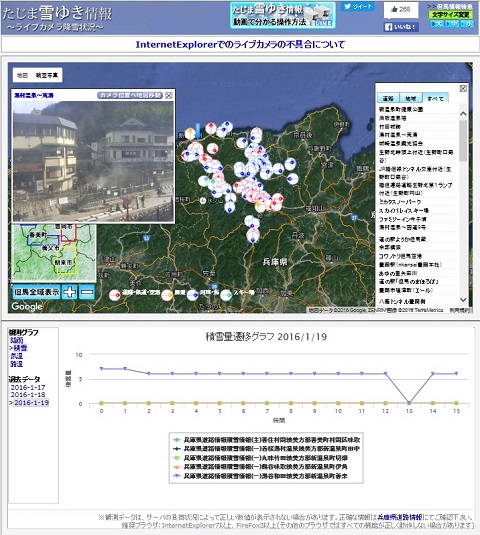Viewport: 480px width, 535px height.
Task: Select the red 豊岡市 region on mini map
Action: click(x=69, y=234)
